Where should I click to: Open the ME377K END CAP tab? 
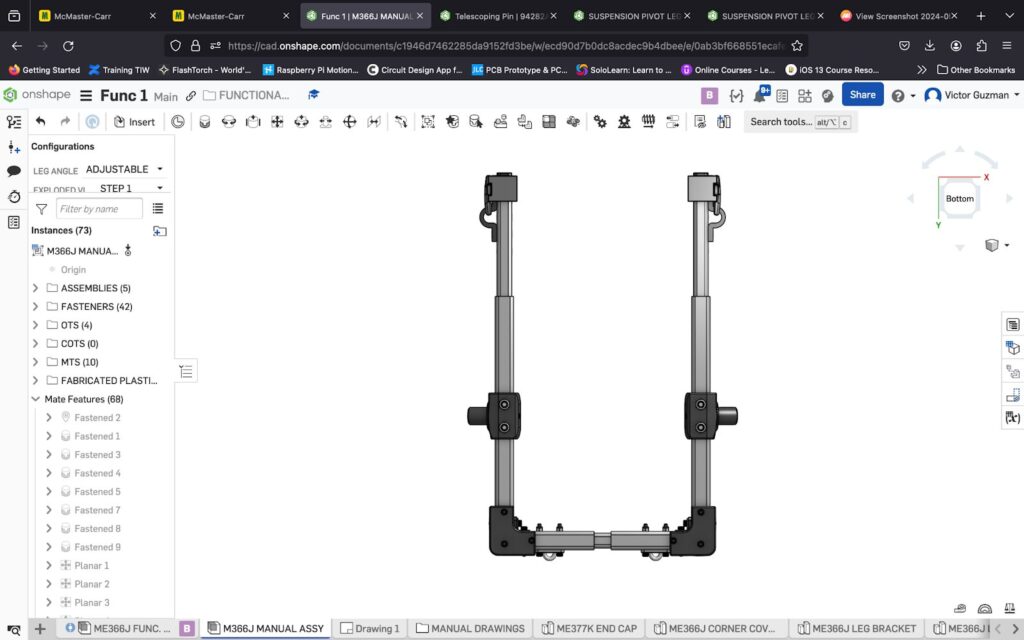(x=589, y=629)
